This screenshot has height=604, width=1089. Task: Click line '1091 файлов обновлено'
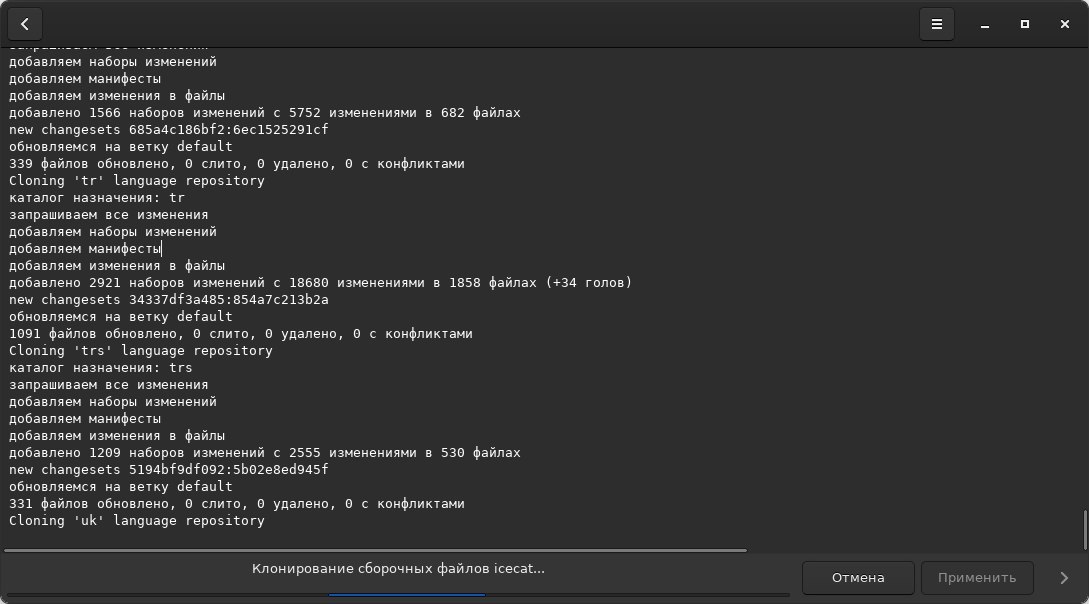pos(241,334)
